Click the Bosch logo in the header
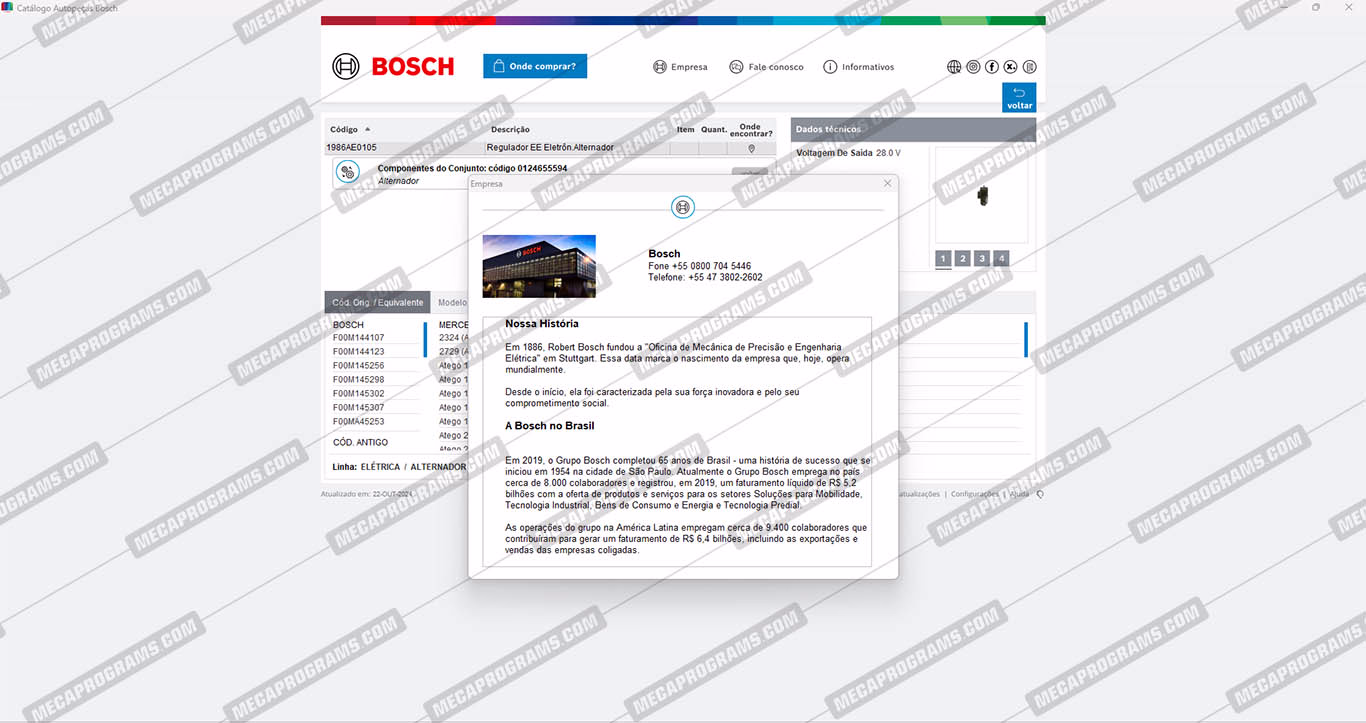This screenshot has width=1366, height=723. 393,67
